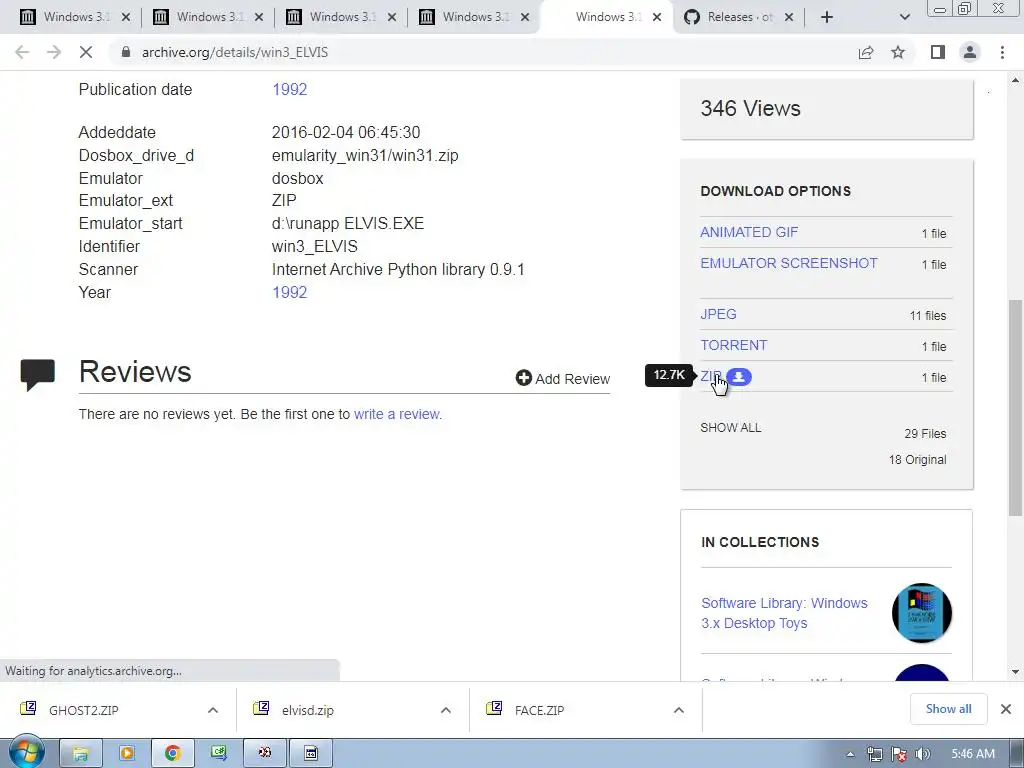Click the scrollbar up arrow
The height and width of the screenshot is (768, 1024).
pos(1015,81)
